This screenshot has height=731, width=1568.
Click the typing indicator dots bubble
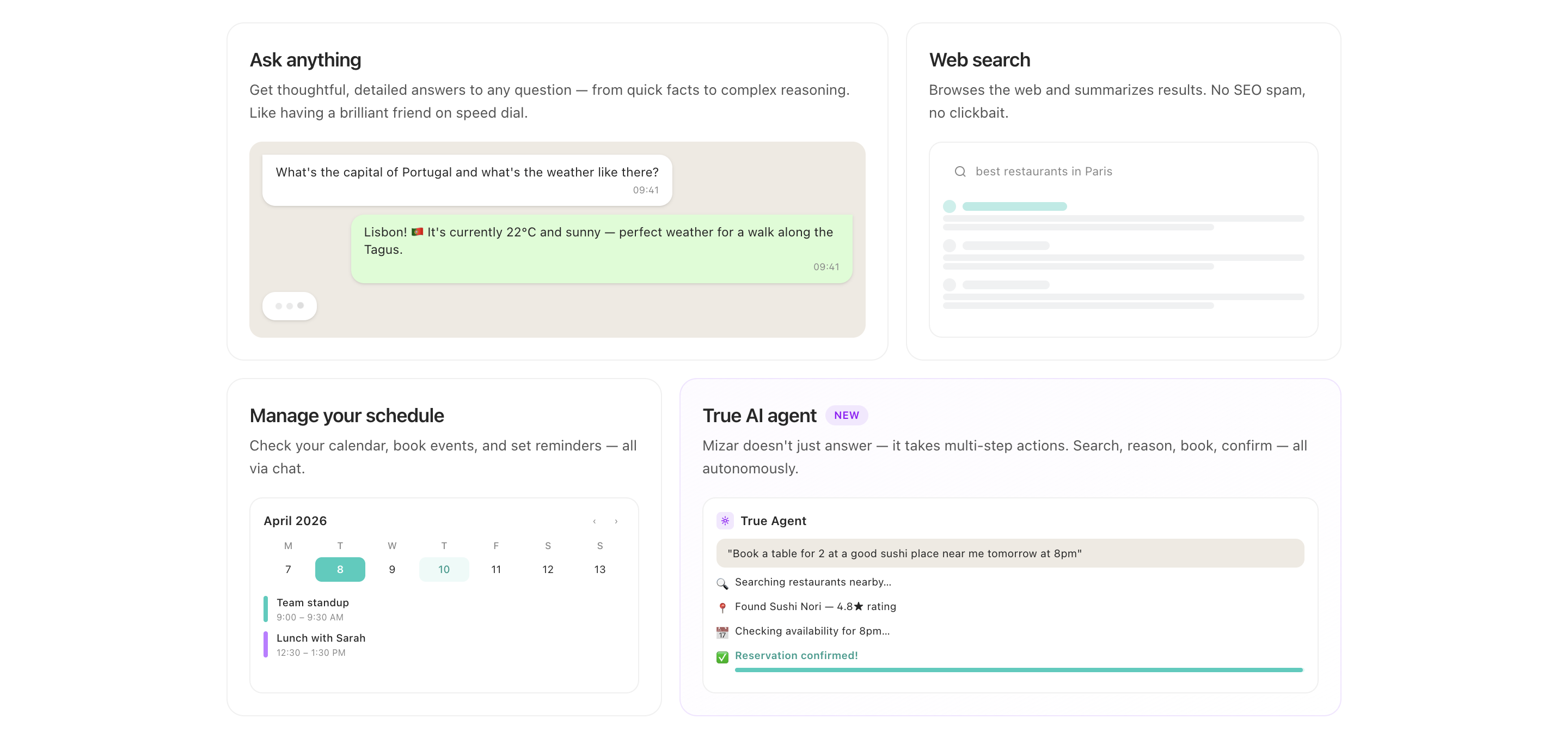[x=289, y=306]
